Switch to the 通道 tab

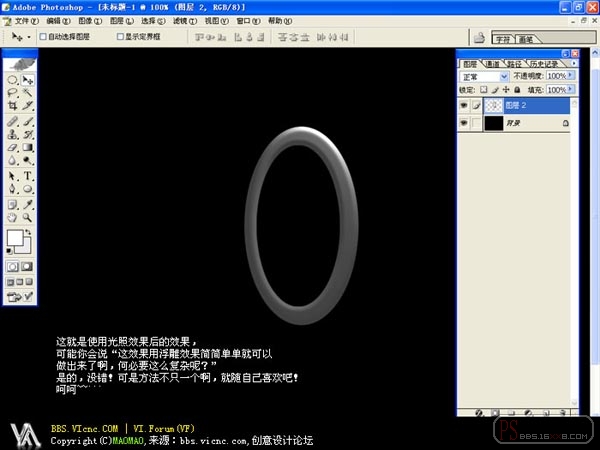click(x=492, y=64)
